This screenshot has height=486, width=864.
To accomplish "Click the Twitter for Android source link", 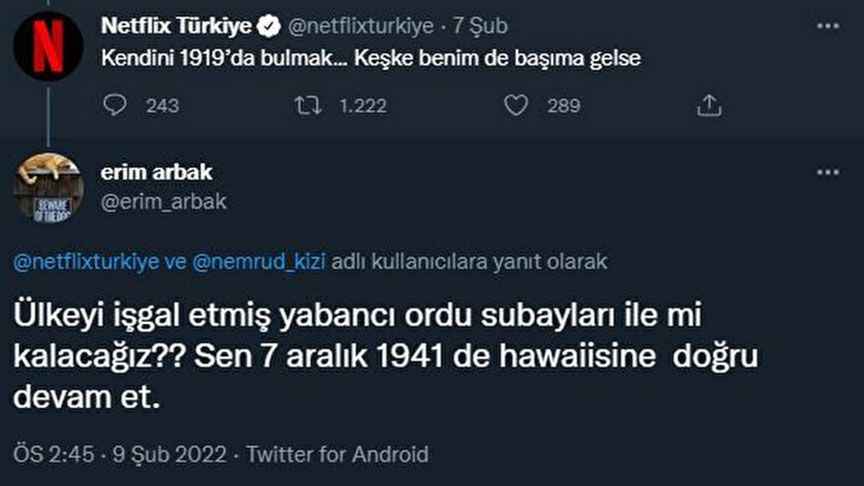I will 337,454.
